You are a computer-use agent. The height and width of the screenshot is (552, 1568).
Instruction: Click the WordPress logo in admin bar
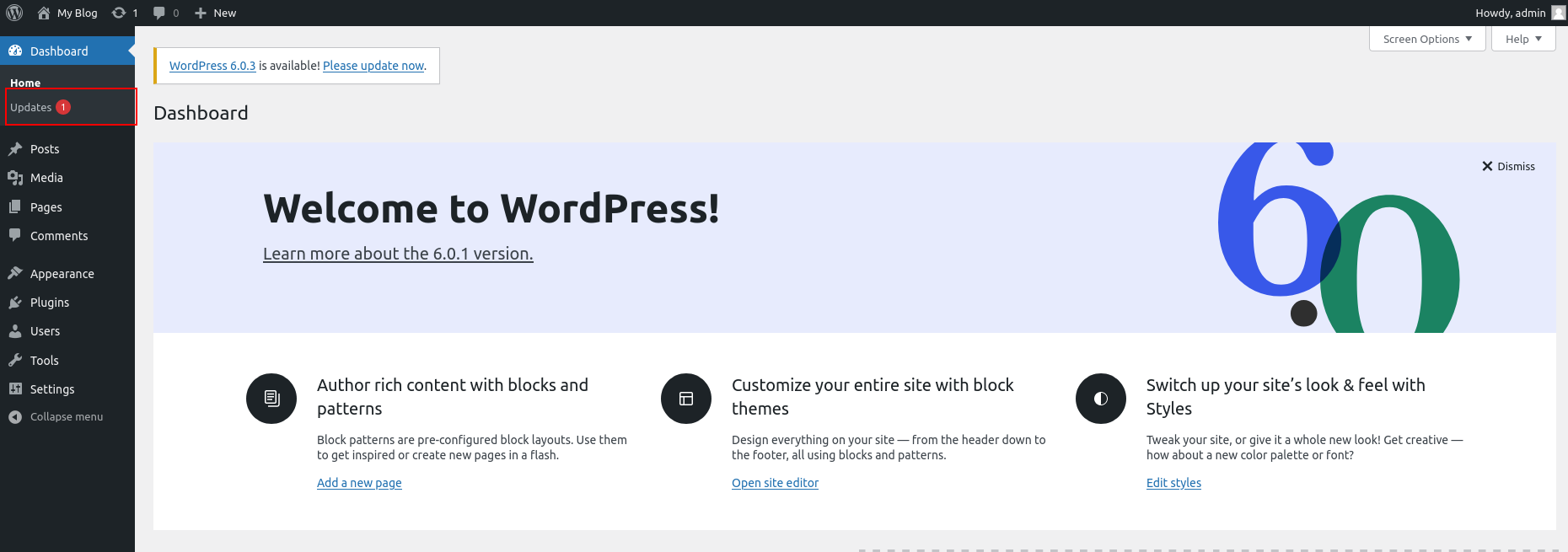[x=14, y=13]
